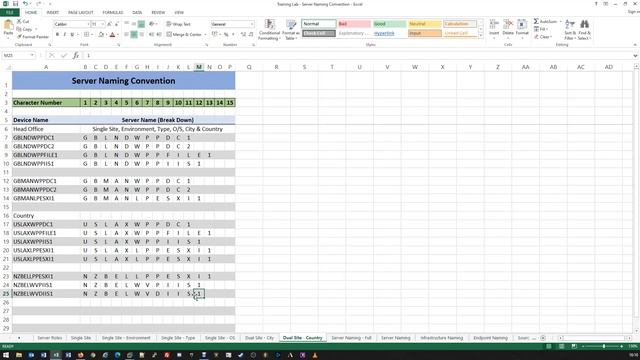Expand the cell styles gallery
This screenshot has height=360, width=640.
tap(480, 36)
